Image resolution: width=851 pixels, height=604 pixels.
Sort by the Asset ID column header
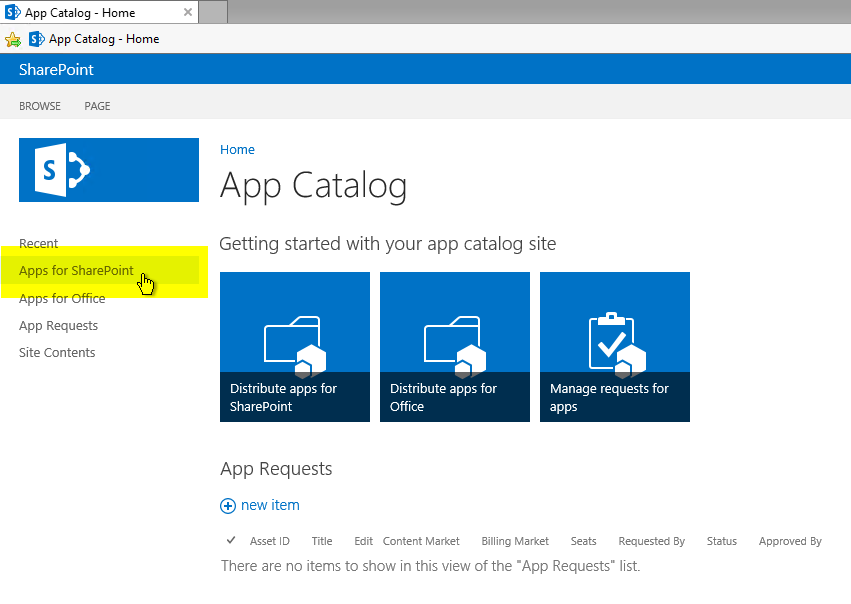coord(269,541)
